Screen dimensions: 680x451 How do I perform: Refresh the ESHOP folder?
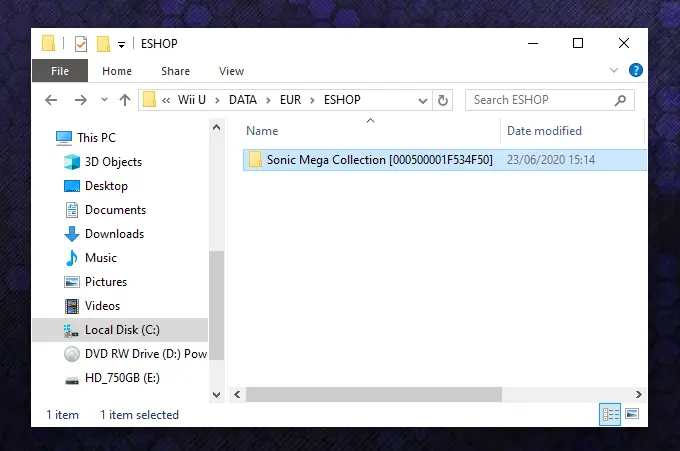442,100
